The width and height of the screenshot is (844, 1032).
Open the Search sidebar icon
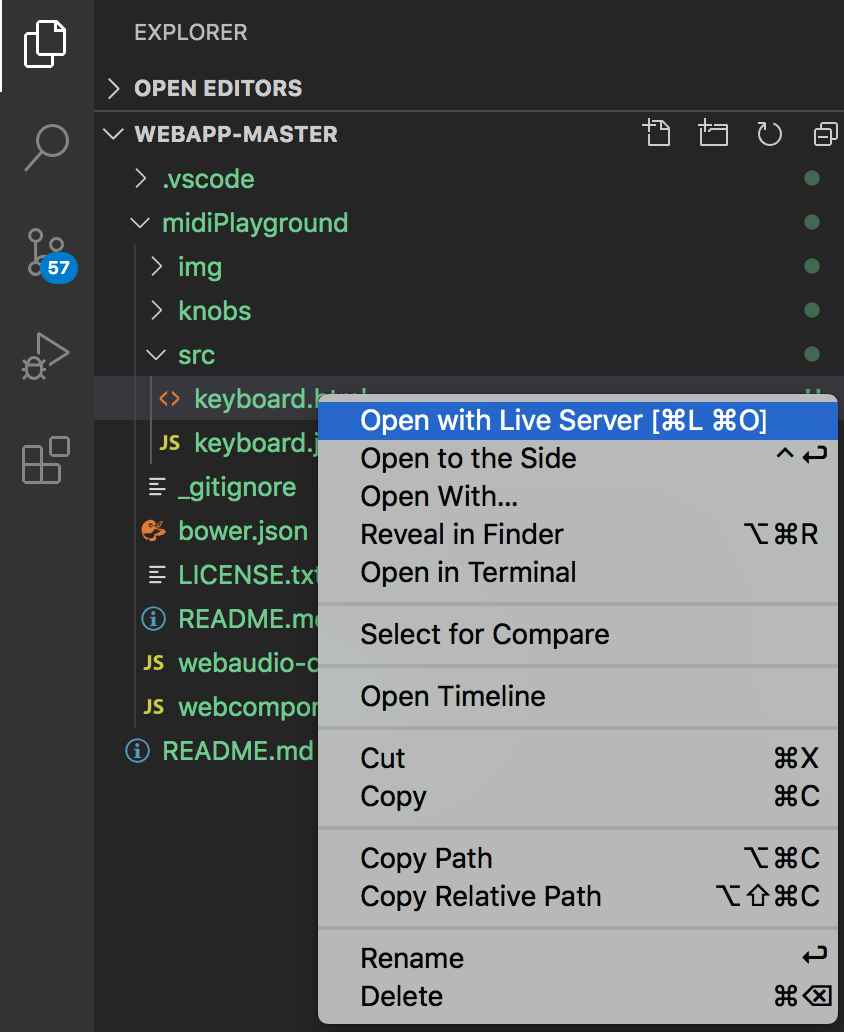44,148
